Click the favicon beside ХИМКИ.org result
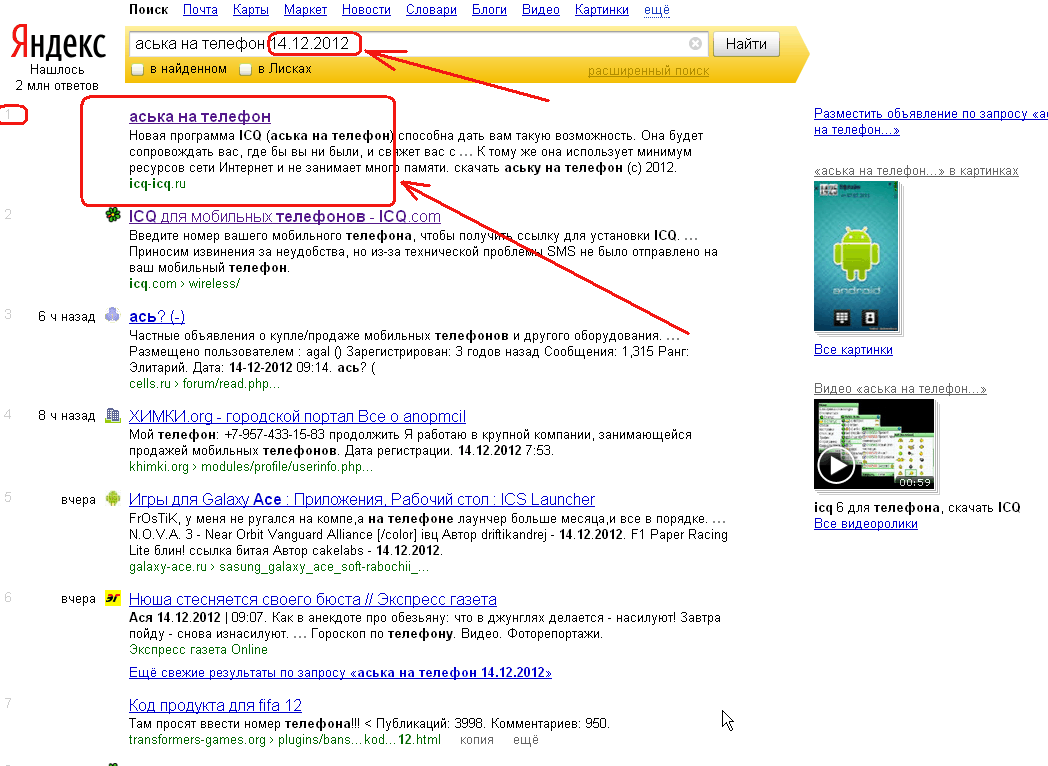The image size is (1048, 766). point(113,415)
